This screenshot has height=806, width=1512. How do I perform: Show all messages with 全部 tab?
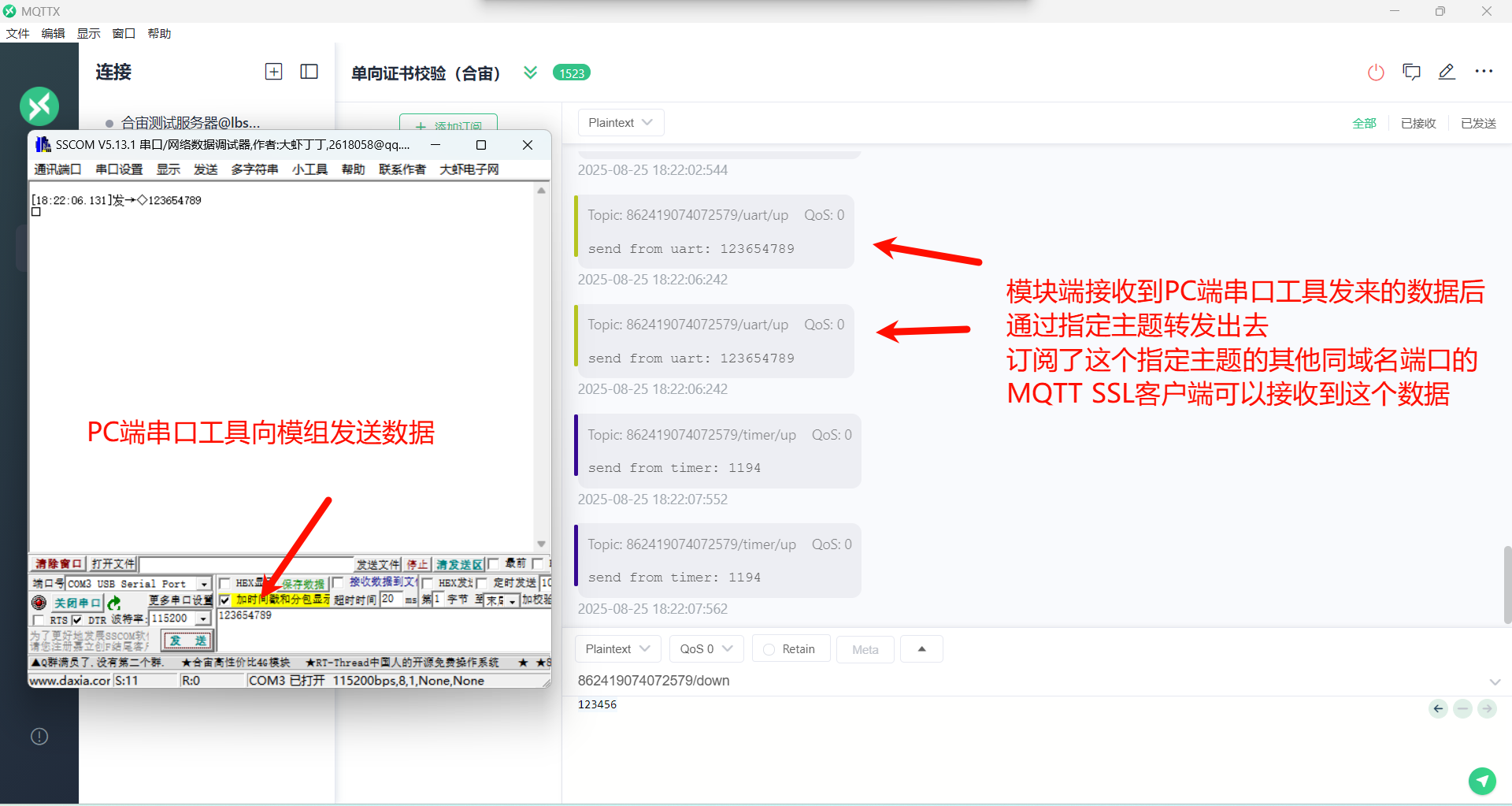click(x=1364, y=123)
